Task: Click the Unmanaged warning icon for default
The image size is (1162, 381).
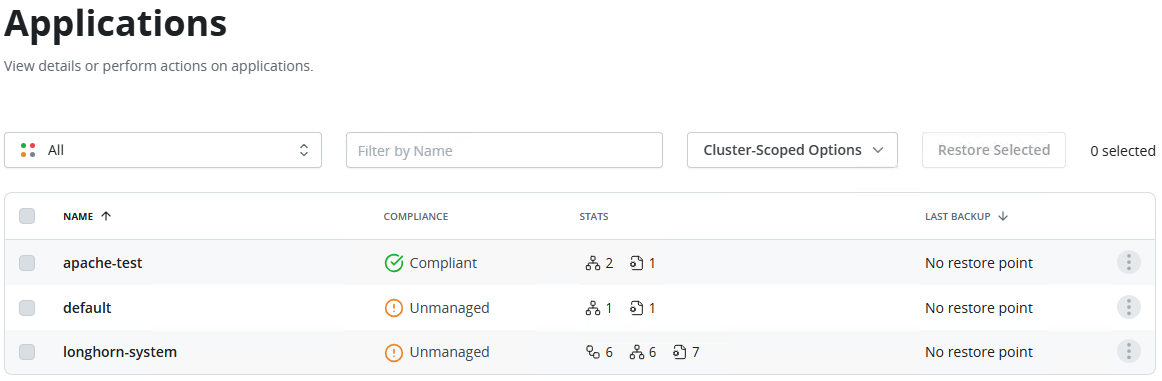Action: [x=394, y=308]
